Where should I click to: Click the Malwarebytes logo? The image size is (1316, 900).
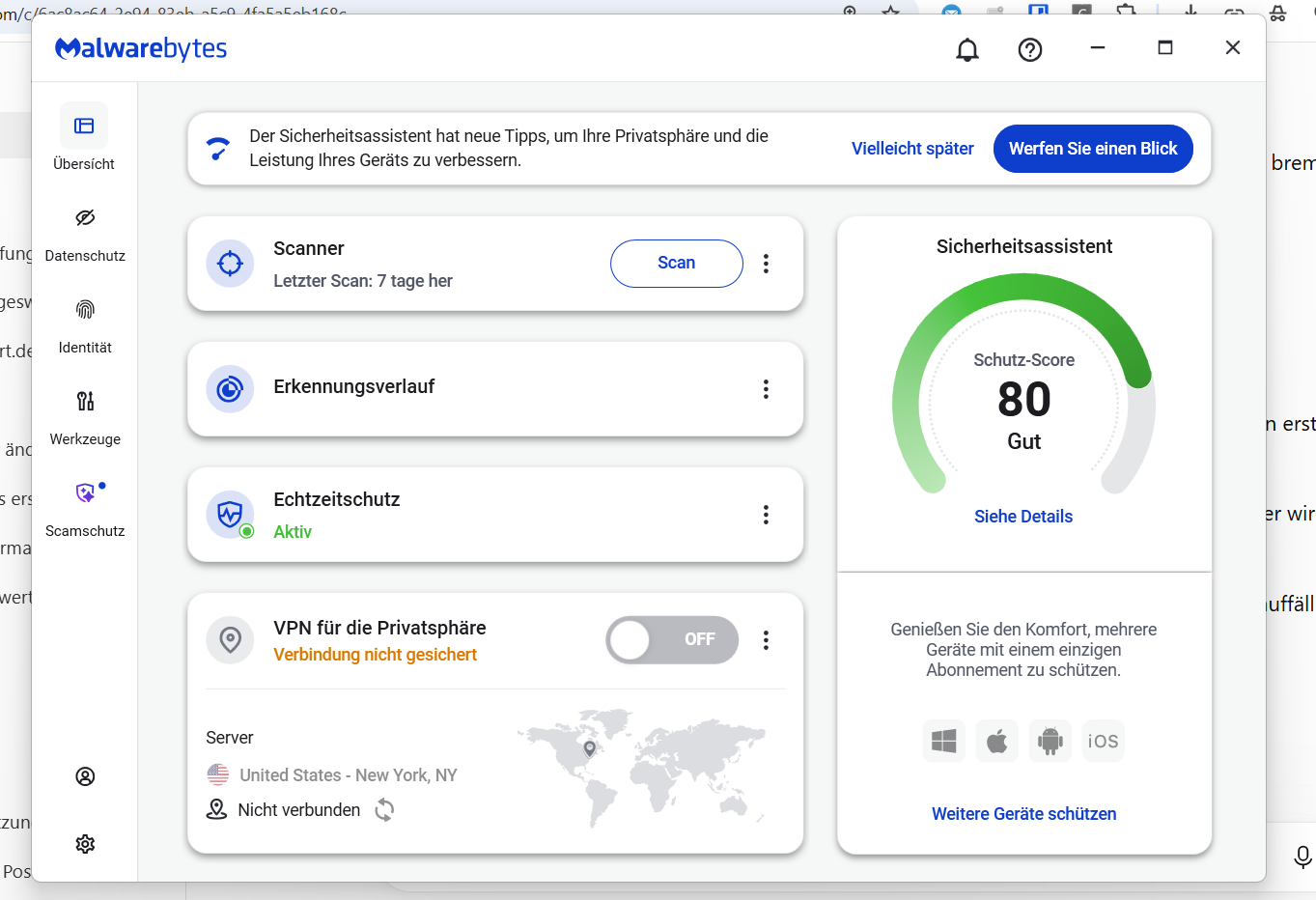point(141,48)
